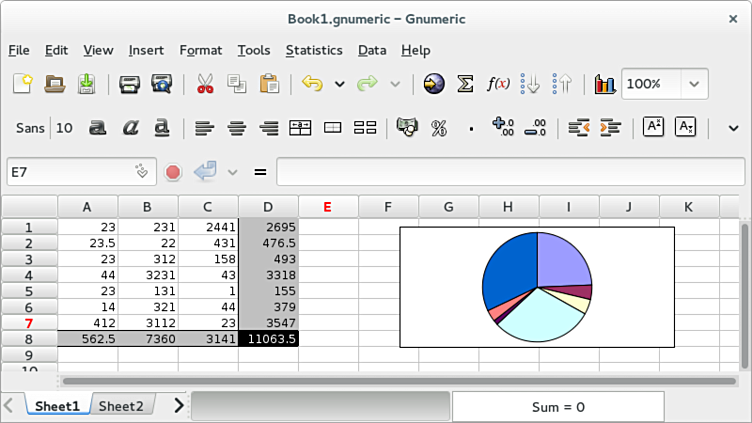This screenshot has width=752, height=423.
Task: Expand the format toolbar overflow chevron
Action: point(733,128)
